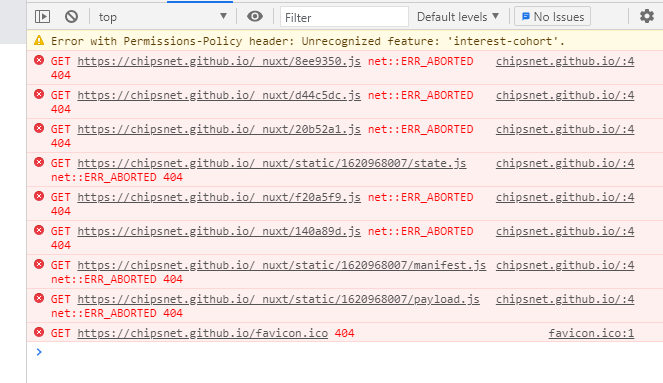Viewport: 663px width, 383px height.
Task: Click the error icon on the payload.js row
Action: click(x=39, y=298)
